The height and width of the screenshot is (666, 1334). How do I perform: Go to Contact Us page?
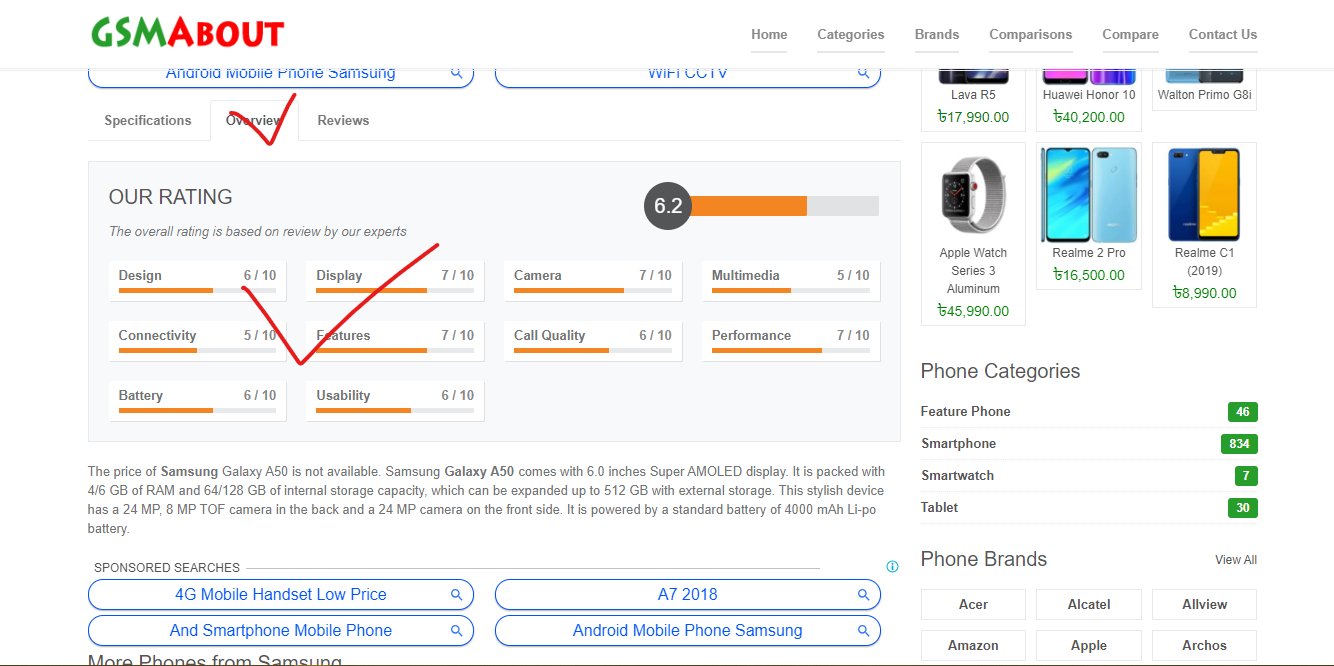pyautogui.click(x=1222, y=35)
